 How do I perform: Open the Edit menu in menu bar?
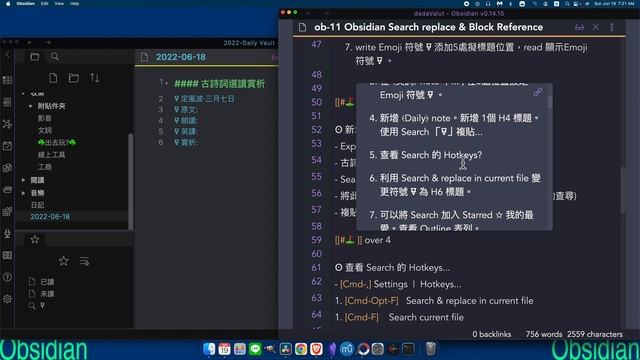44,4
